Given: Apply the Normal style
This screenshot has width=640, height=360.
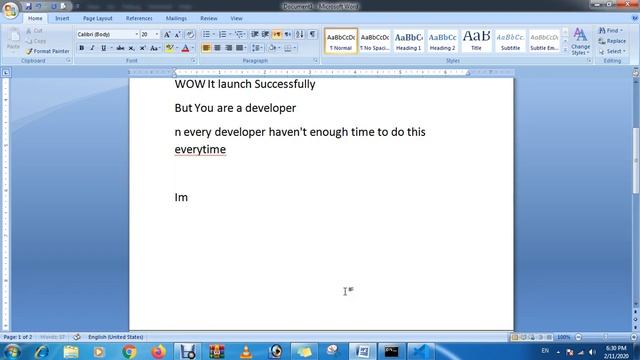Looking at the screenshot, I should (341, 41).
